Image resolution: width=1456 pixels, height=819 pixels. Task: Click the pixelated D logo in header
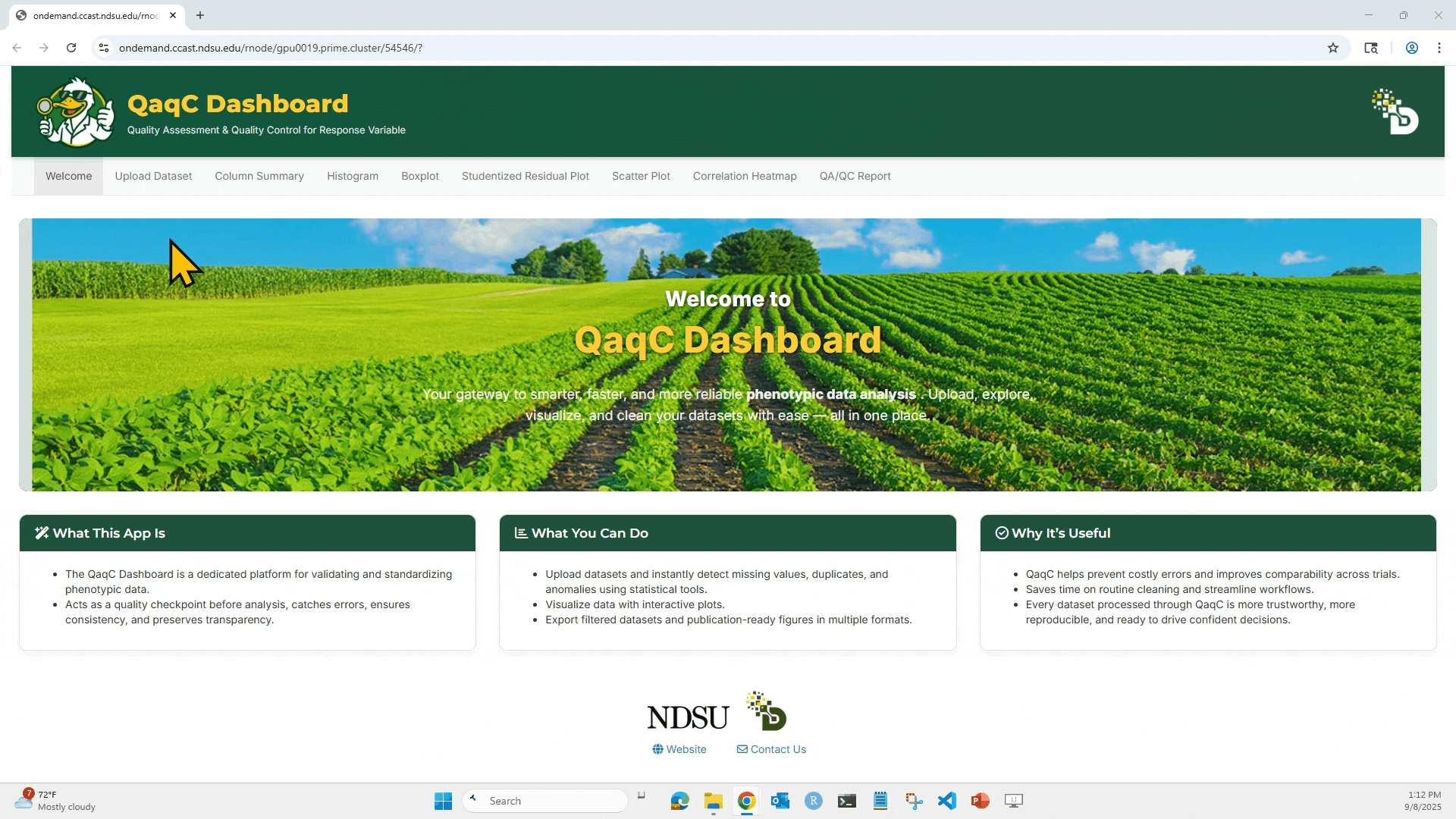(1395, 112)
